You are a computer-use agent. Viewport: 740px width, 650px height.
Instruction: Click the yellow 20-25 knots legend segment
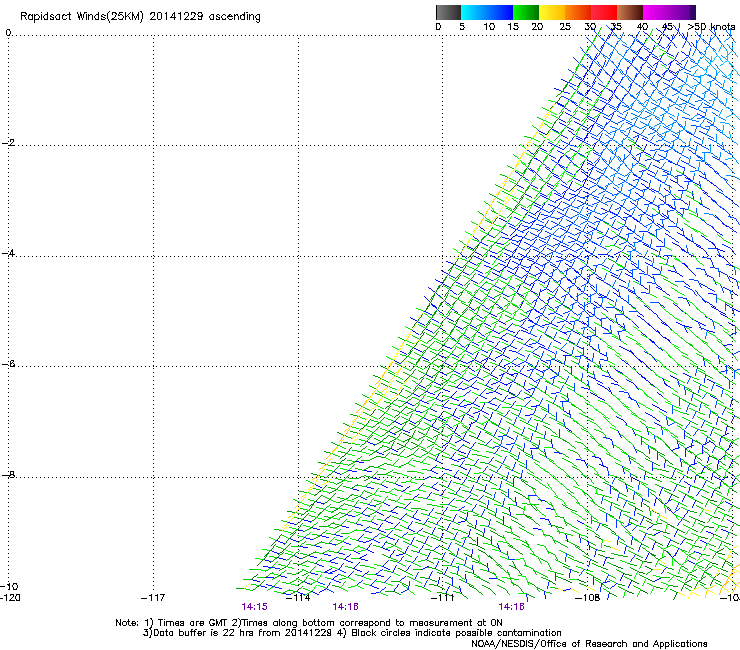pyautogui.click(x=552, y=12)
